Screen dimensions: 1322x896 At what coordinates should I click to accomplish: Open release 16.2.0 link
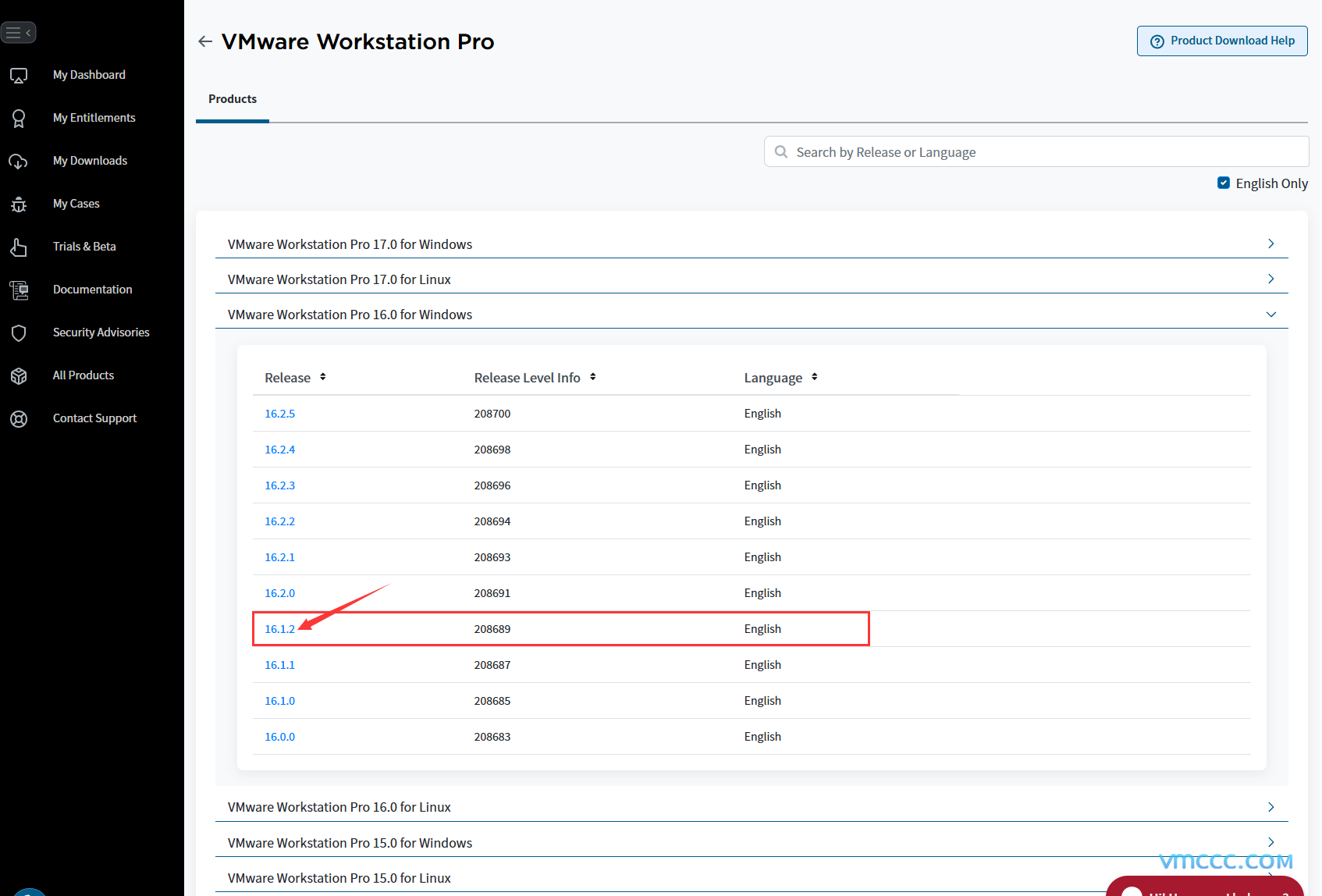[279, 593]
